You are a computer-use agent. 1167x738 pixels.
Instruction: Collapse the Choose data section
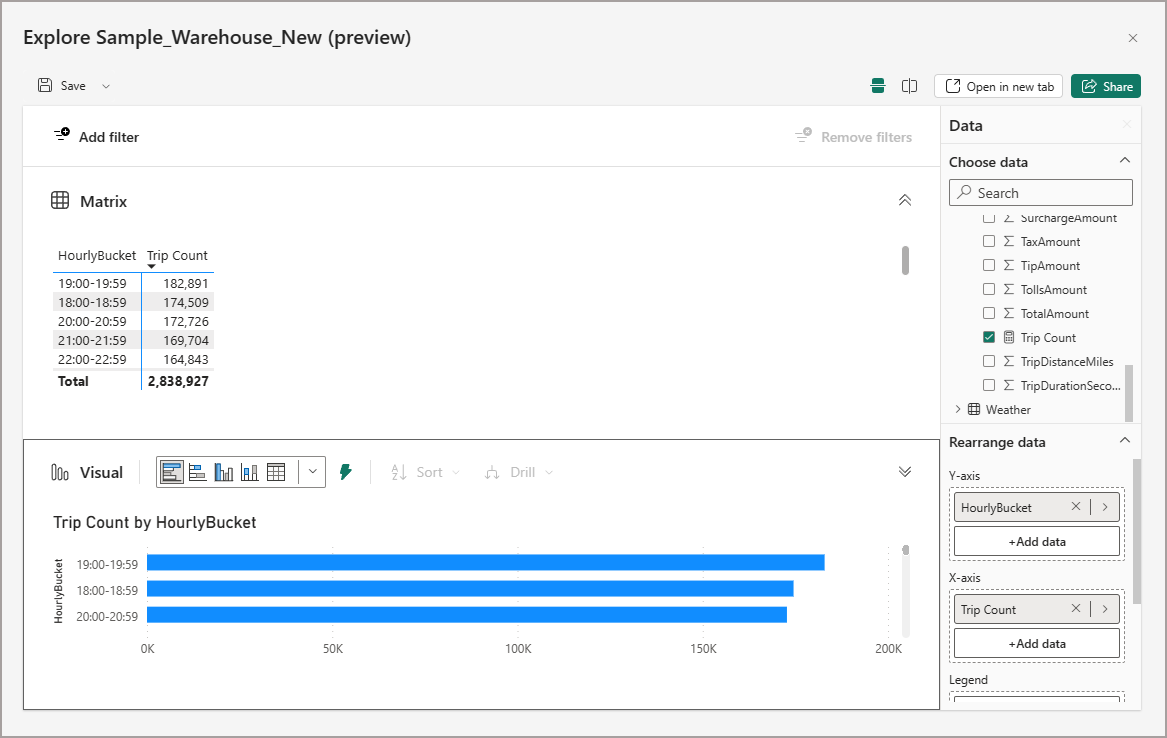tap(1125, 160)
